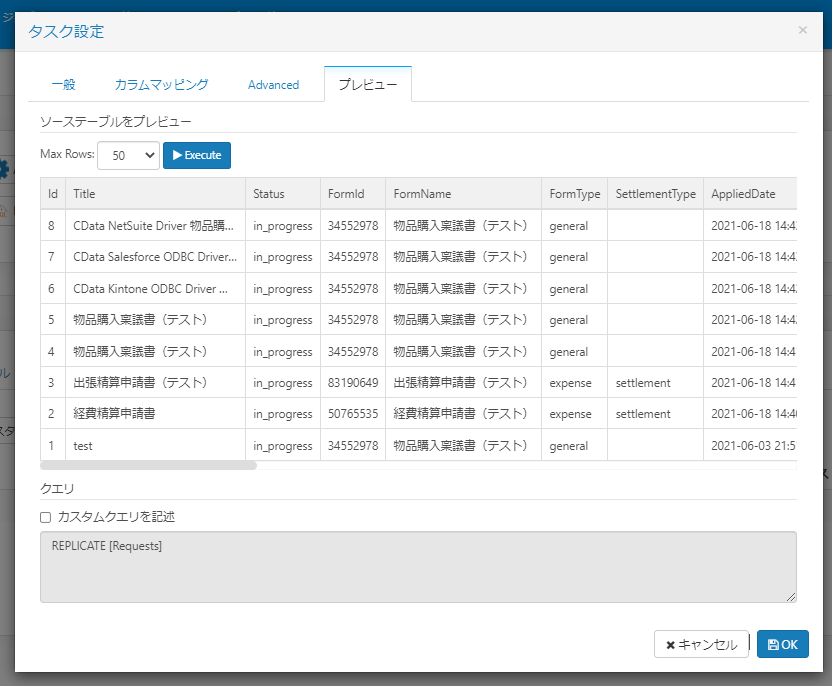Switch to the 一般 tab
Viewport: 832px width, 686px height.
pos(63,85)
